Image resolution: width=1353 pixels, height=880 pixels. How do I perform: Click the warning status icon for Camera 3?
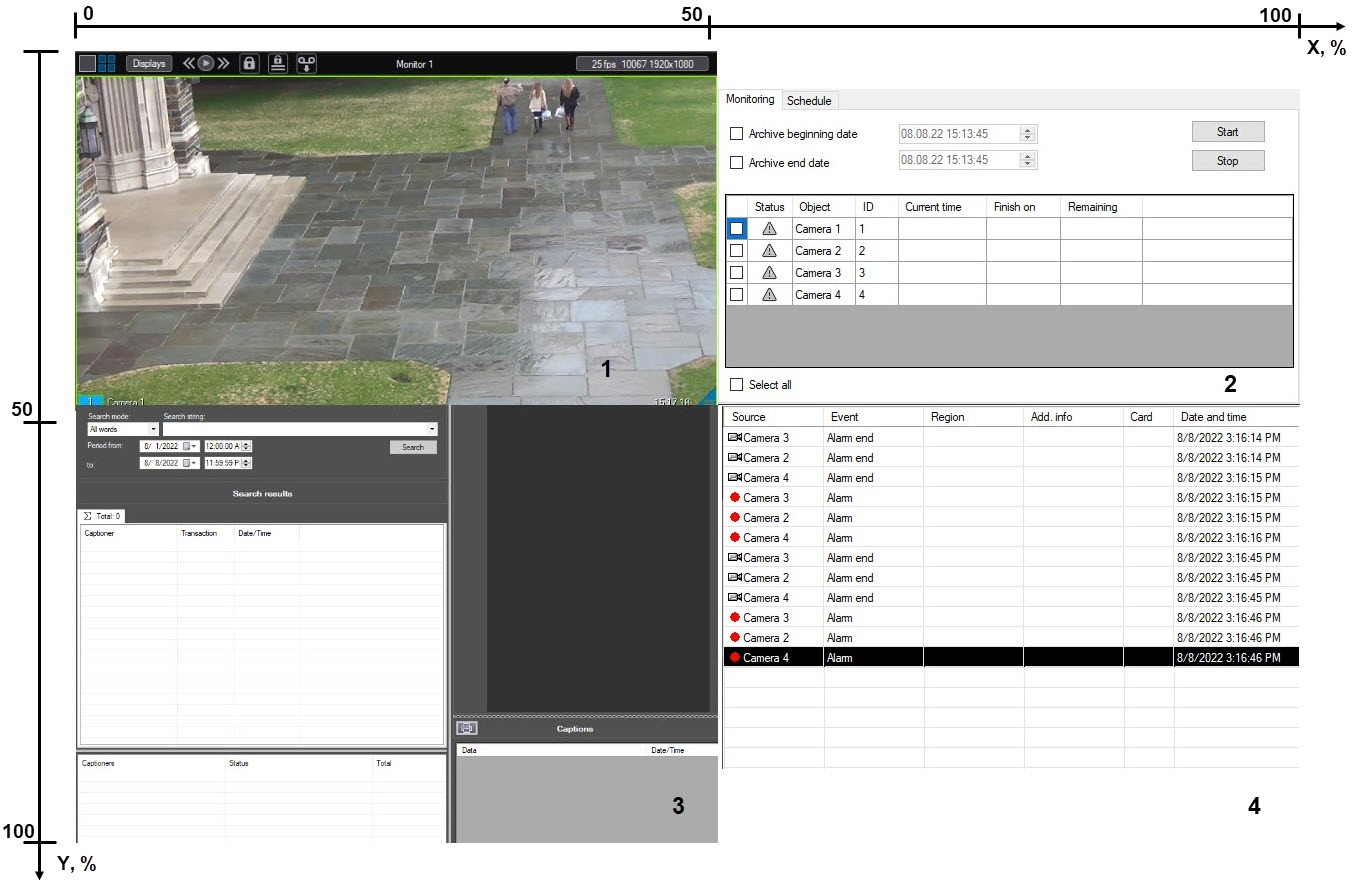[x=769, y=273]
